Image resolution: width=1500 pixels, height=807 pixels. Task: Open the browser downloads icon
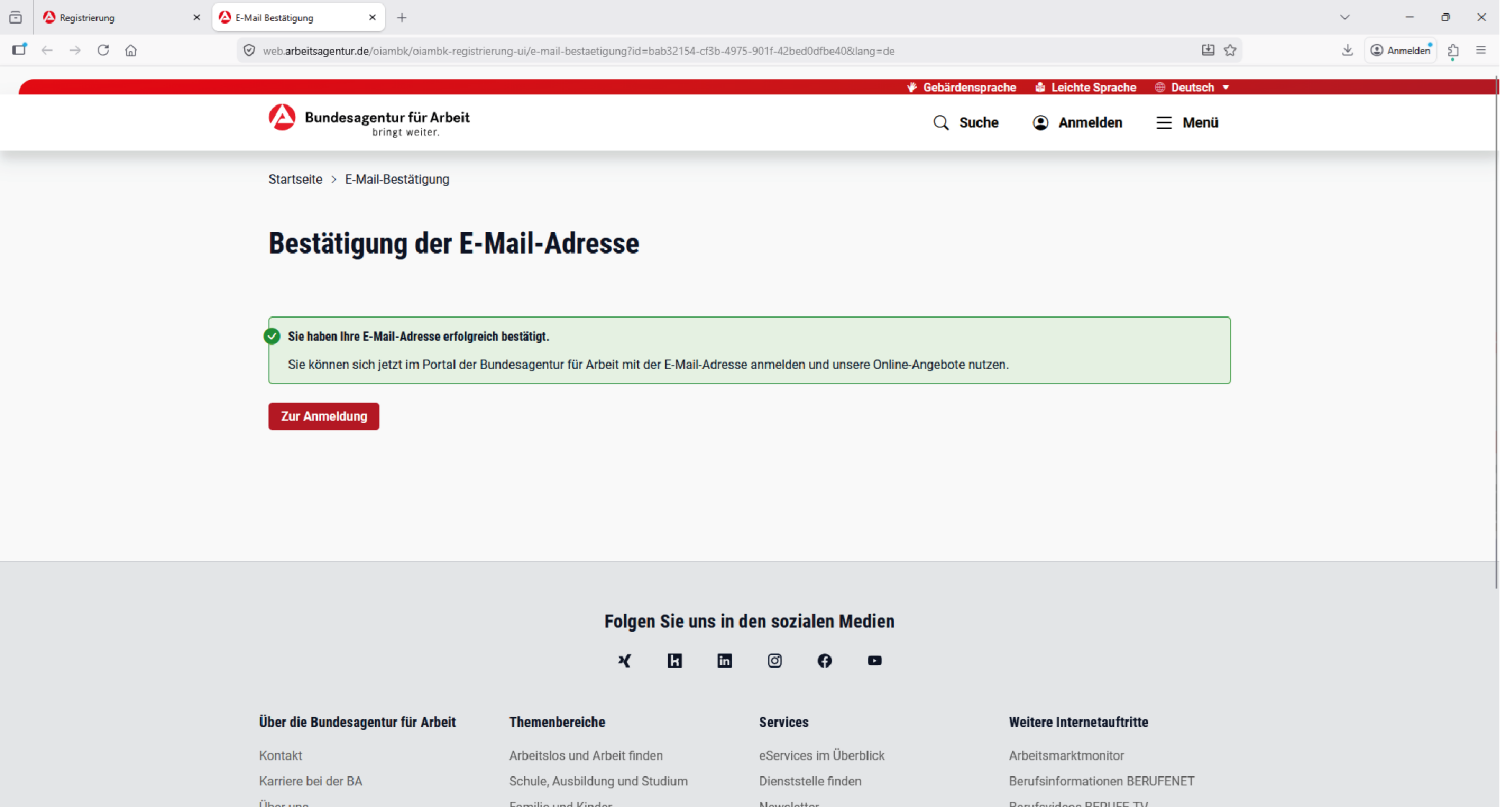tap(1347, 49)
